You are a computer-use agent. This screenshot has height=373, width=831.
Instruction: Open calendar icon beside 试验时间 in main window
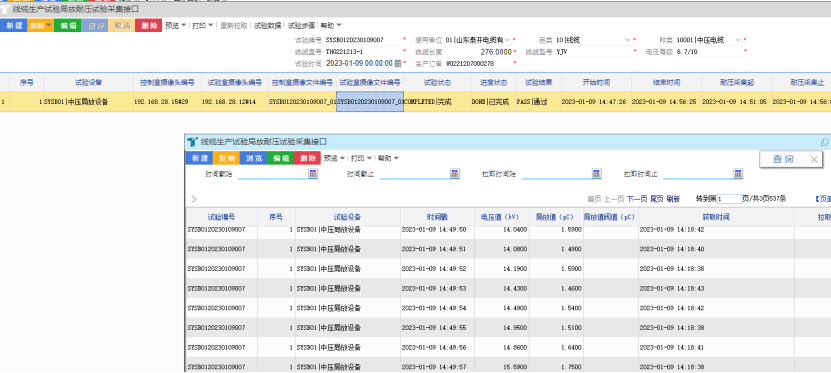[398, 64]
